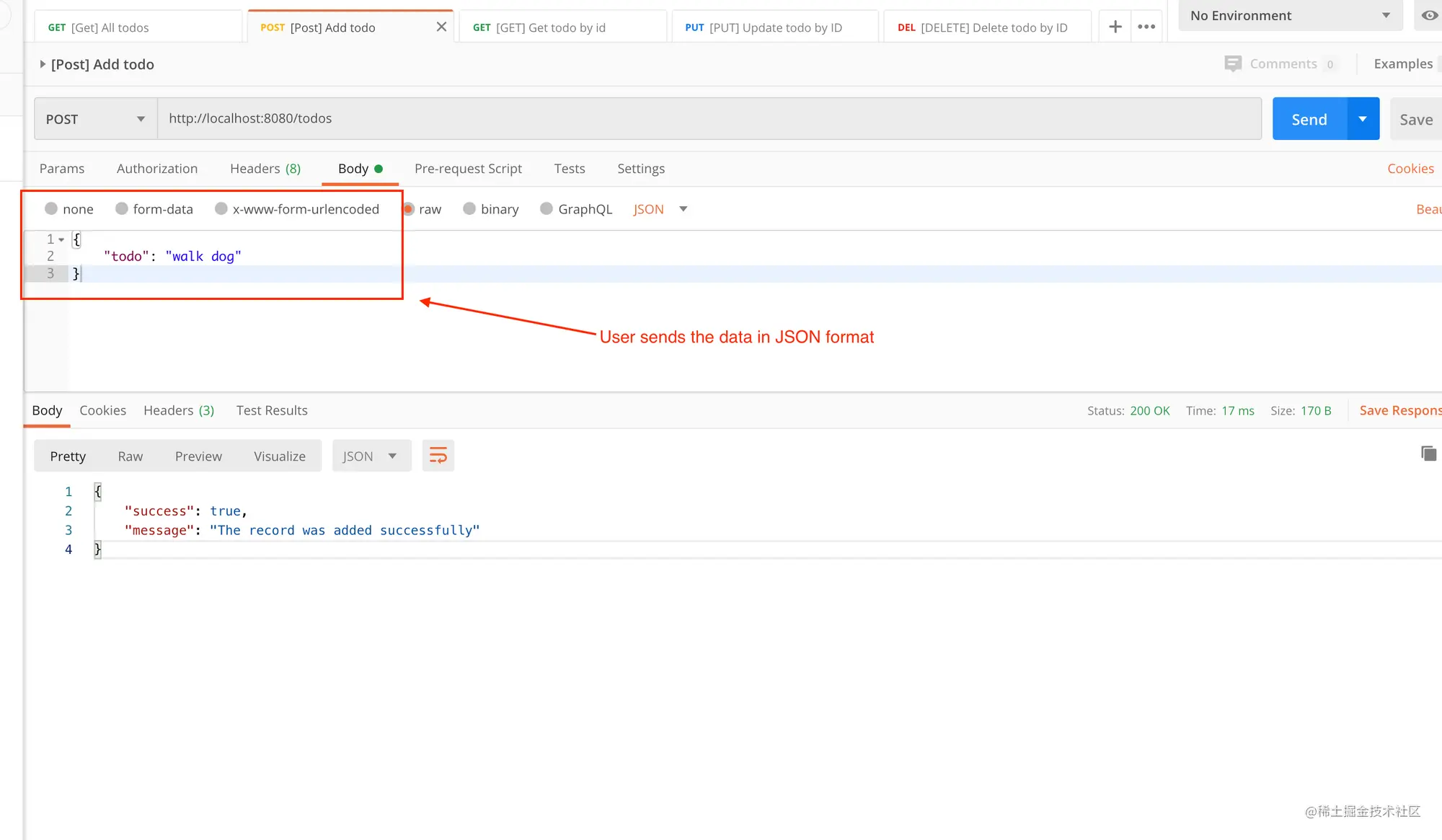Image resolution: width=1442 pixels, height=840 pixels.
Task: Collapse code fold arrow on line 1
Action: coord(61,239)
